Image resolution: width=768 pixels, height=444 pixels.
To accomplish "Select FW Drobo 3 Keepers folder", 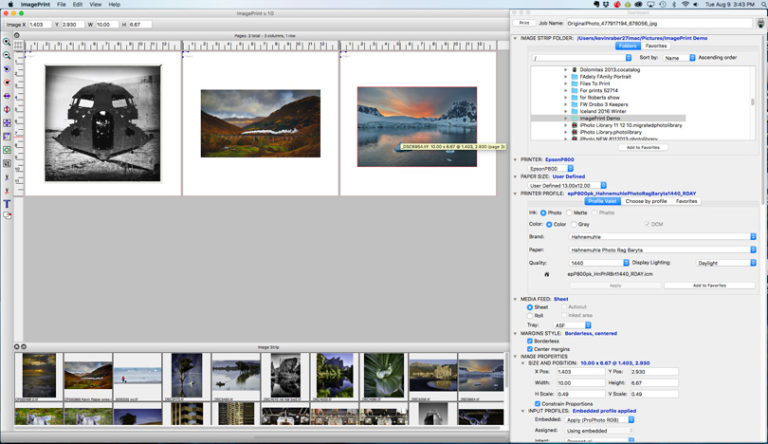I will 603,104.
